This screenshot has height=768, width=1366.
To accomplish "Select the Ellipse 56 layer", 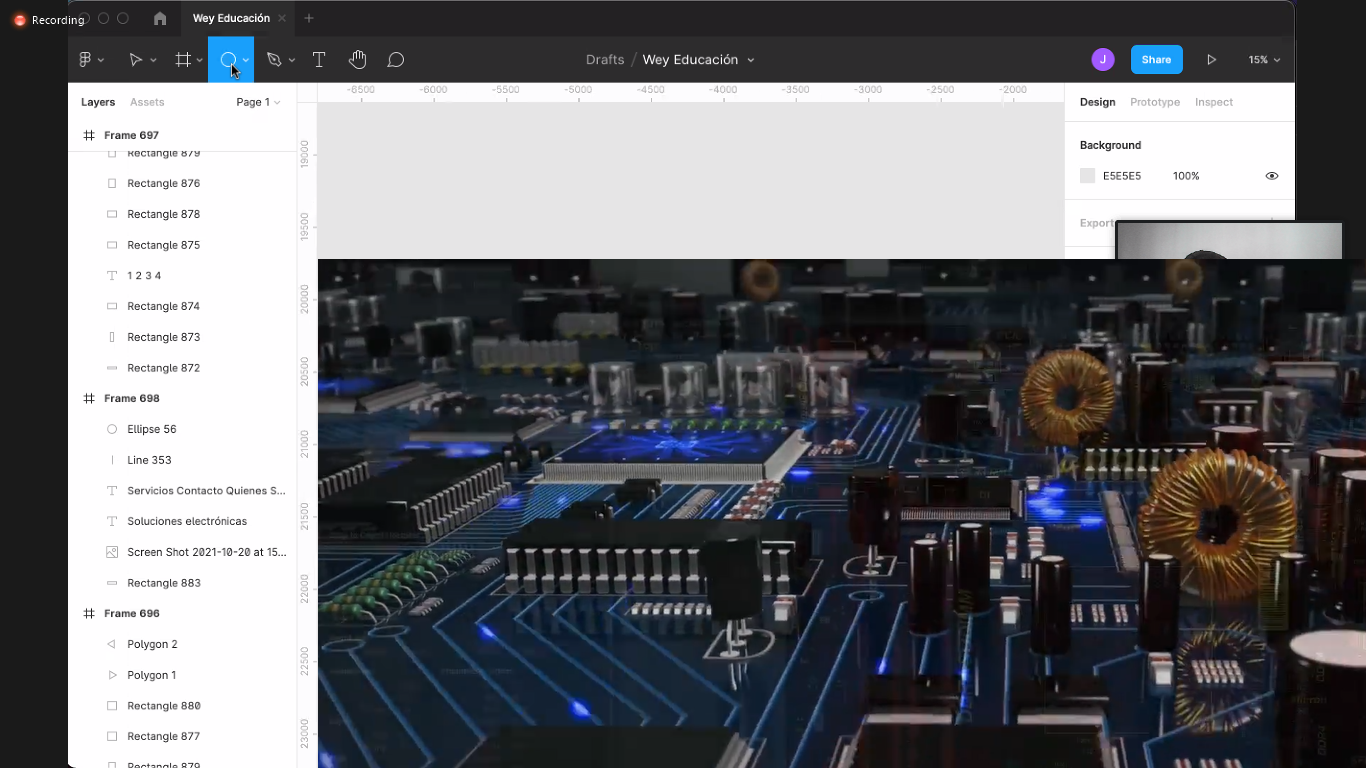I will pyautogui.click(x=152, y=429).
